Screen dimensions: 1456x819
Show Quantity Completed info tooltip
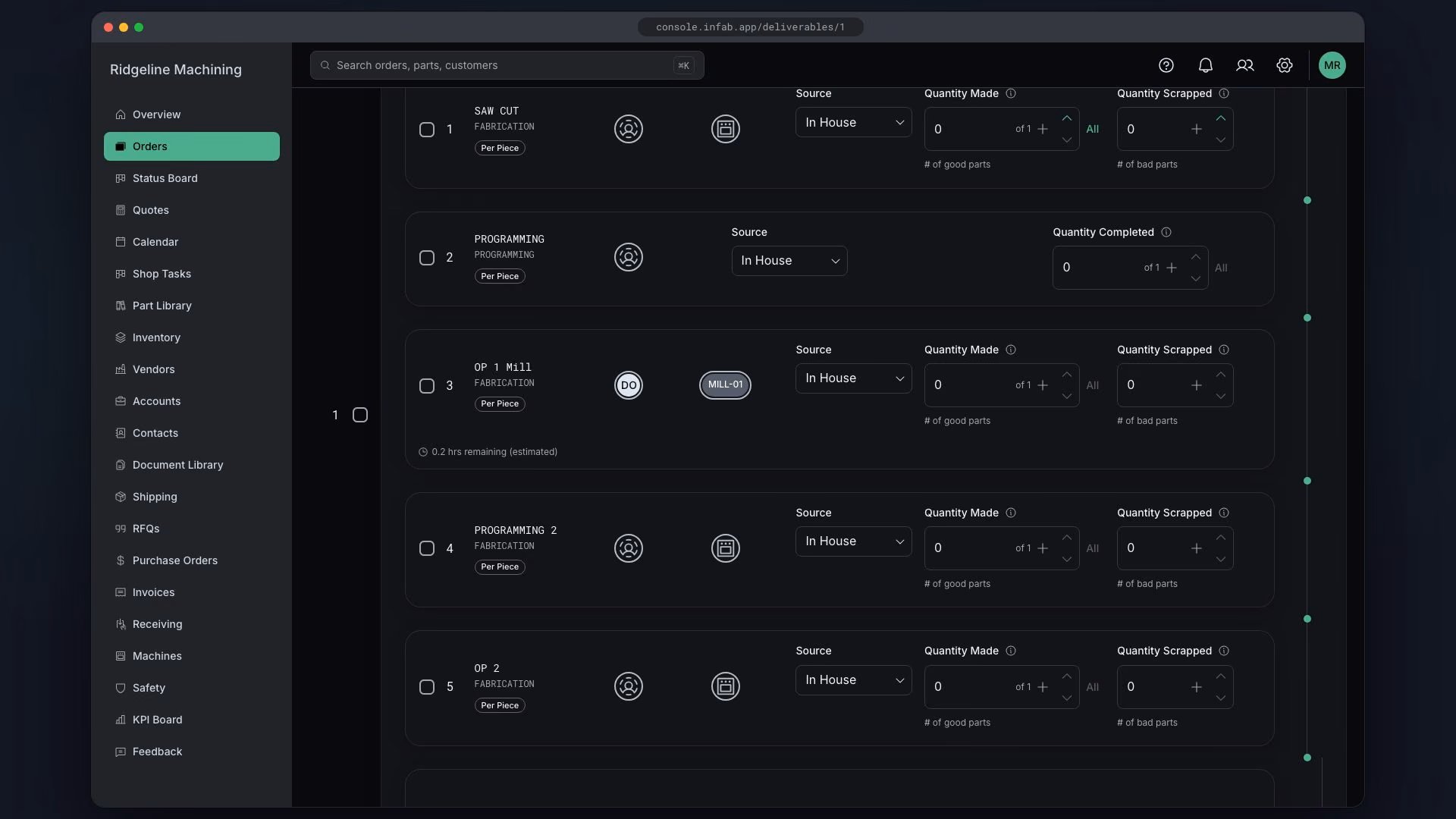point(1166,232)
